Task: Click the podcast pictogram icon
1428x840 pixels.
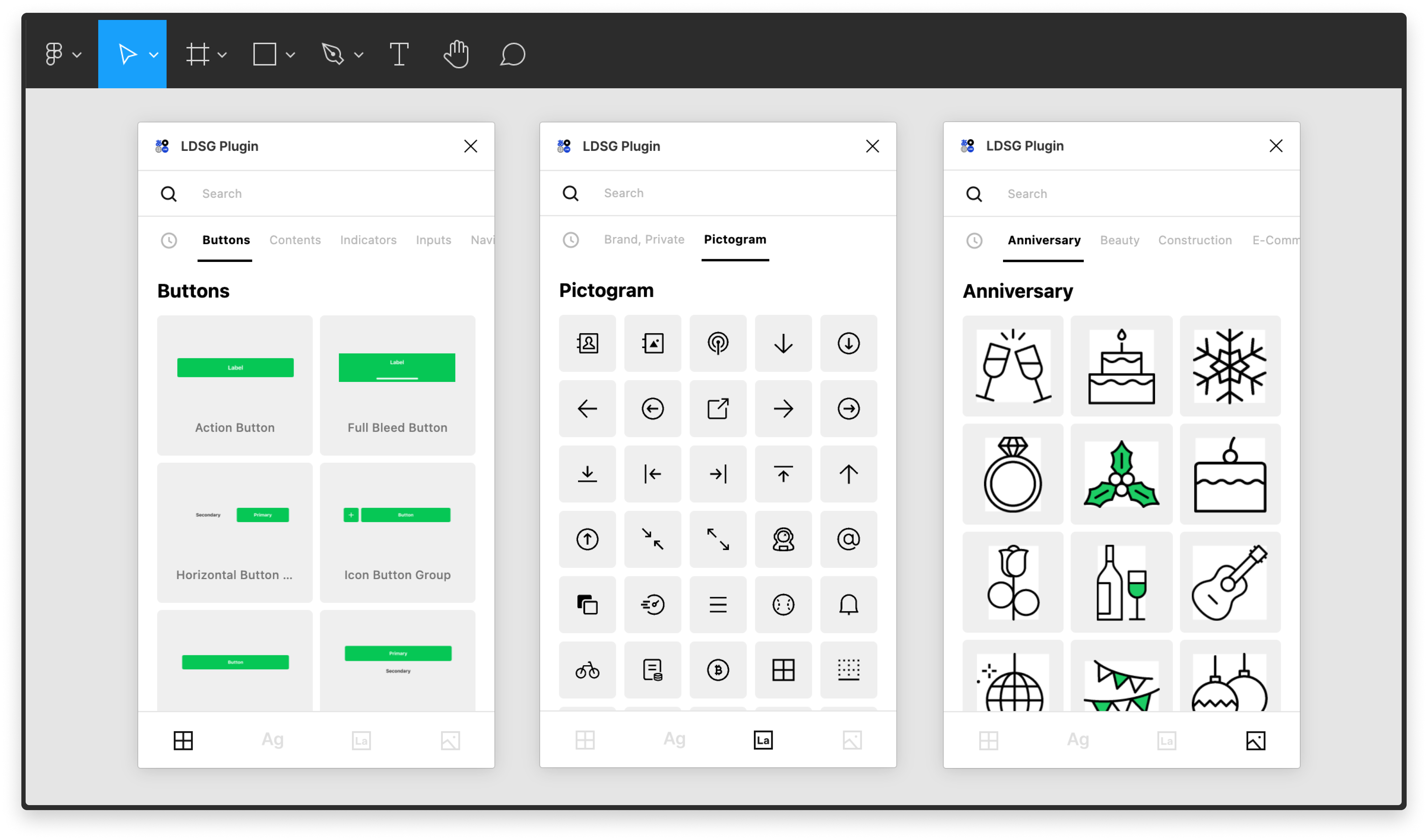Action: [718, 343]
